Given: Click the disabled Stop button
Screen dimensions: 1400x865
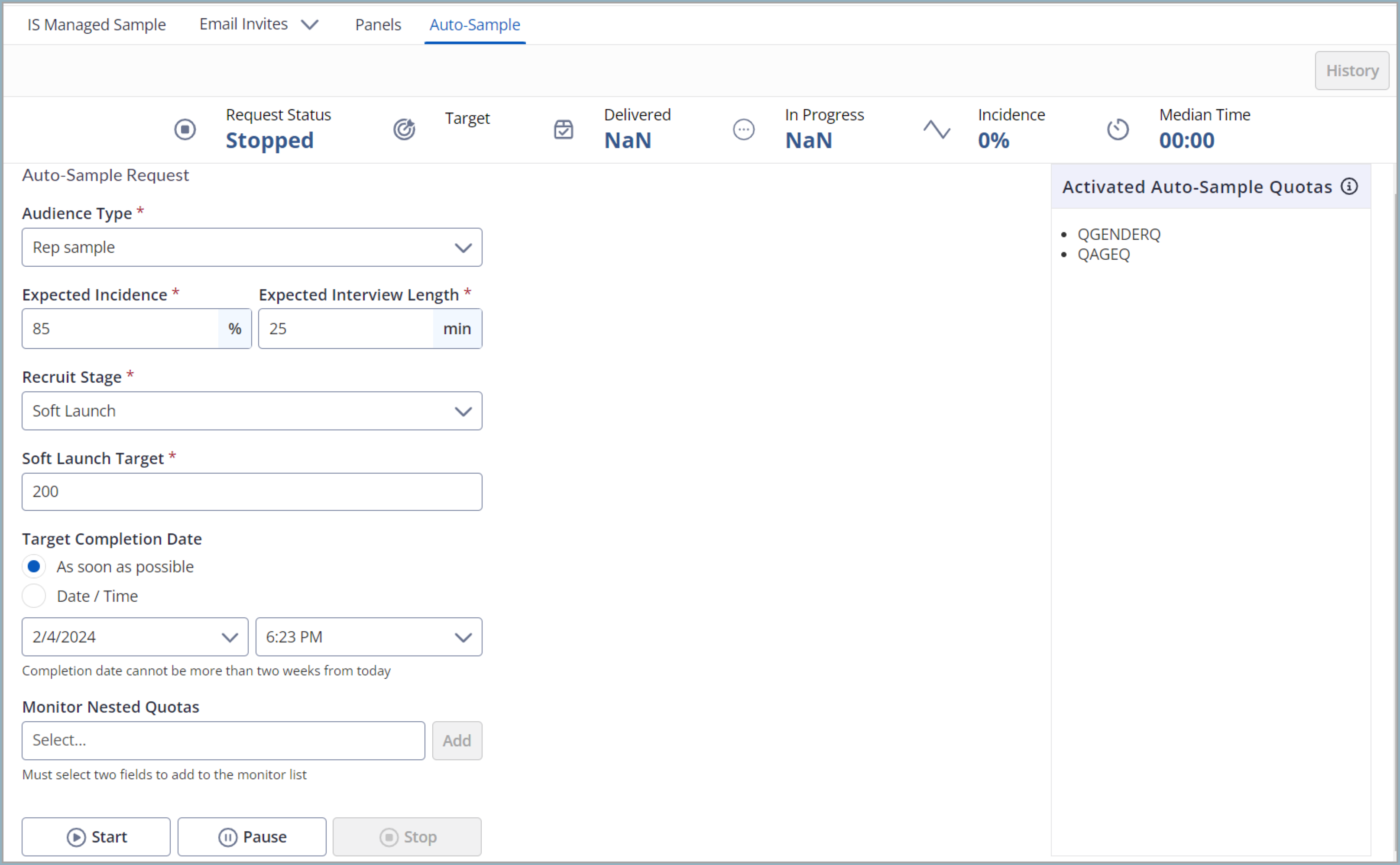Looking at the screenshot, I should point(407,836).
